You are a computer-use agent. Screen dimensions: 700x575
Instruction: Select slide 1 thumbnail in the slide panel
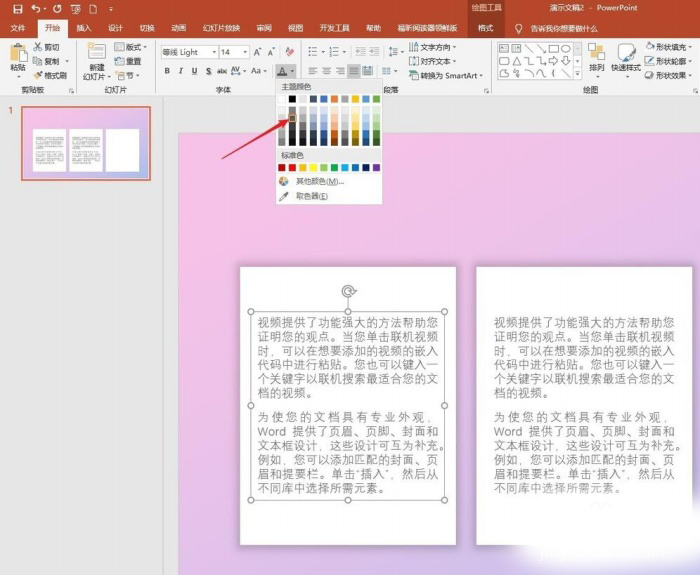pos(86,143)
